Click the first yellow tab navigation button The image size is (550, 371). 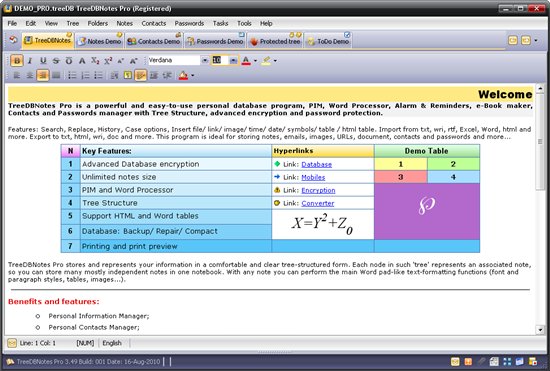click(x=513, y=40)
